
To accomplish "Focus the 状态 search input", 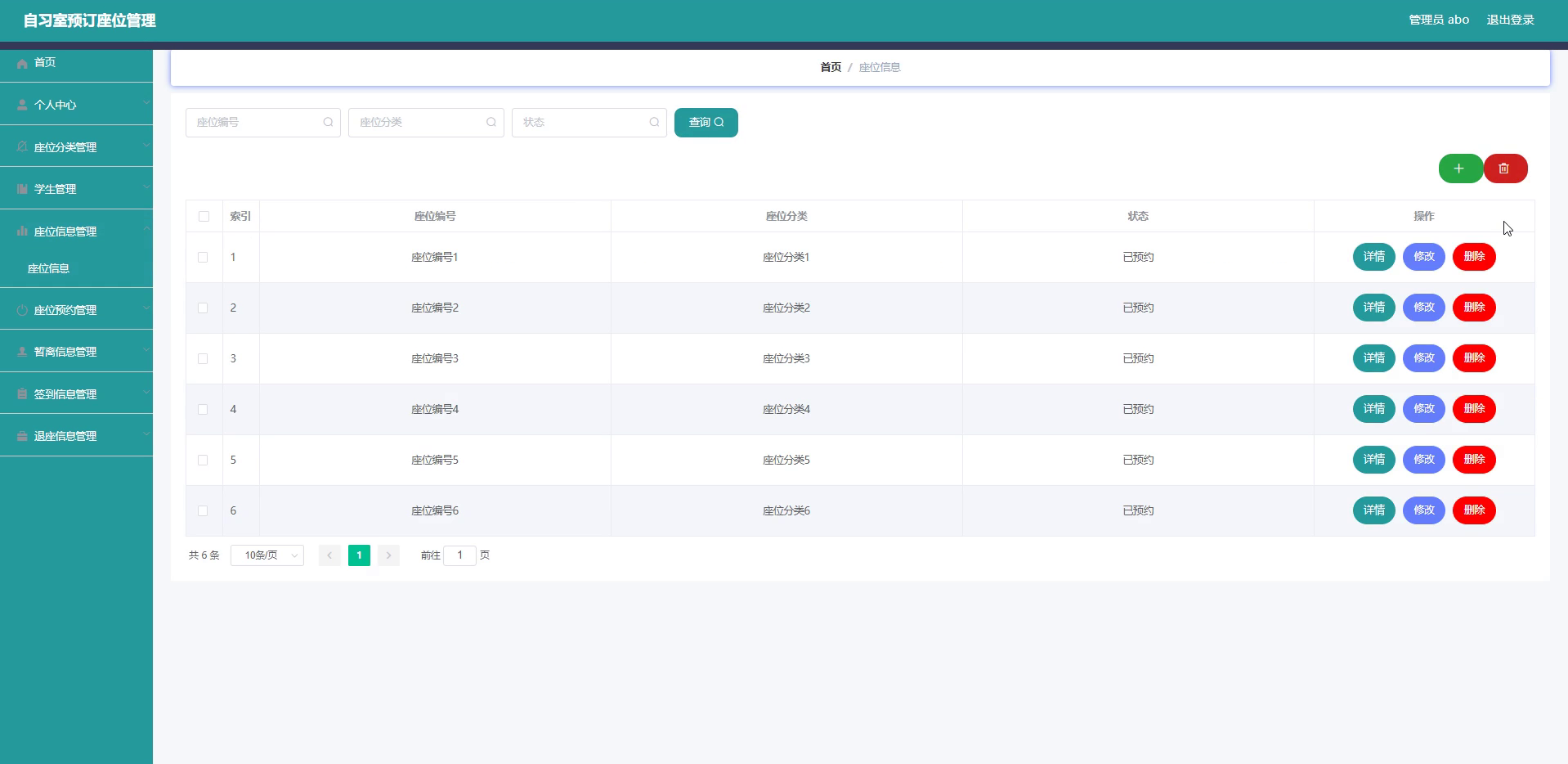I will [589, 123].
